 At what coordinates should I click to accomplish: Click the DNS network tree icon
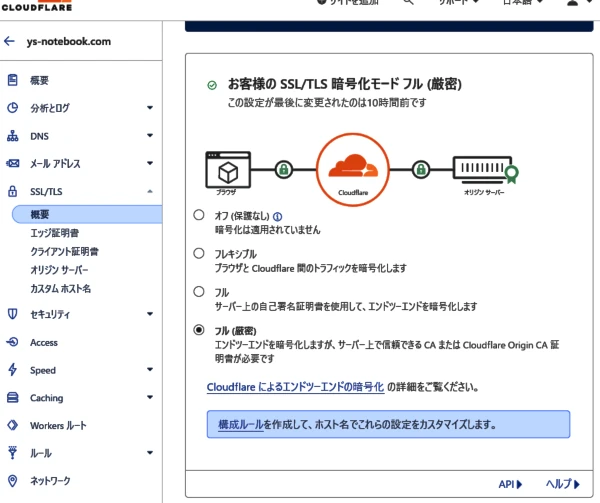coord(12,136)
